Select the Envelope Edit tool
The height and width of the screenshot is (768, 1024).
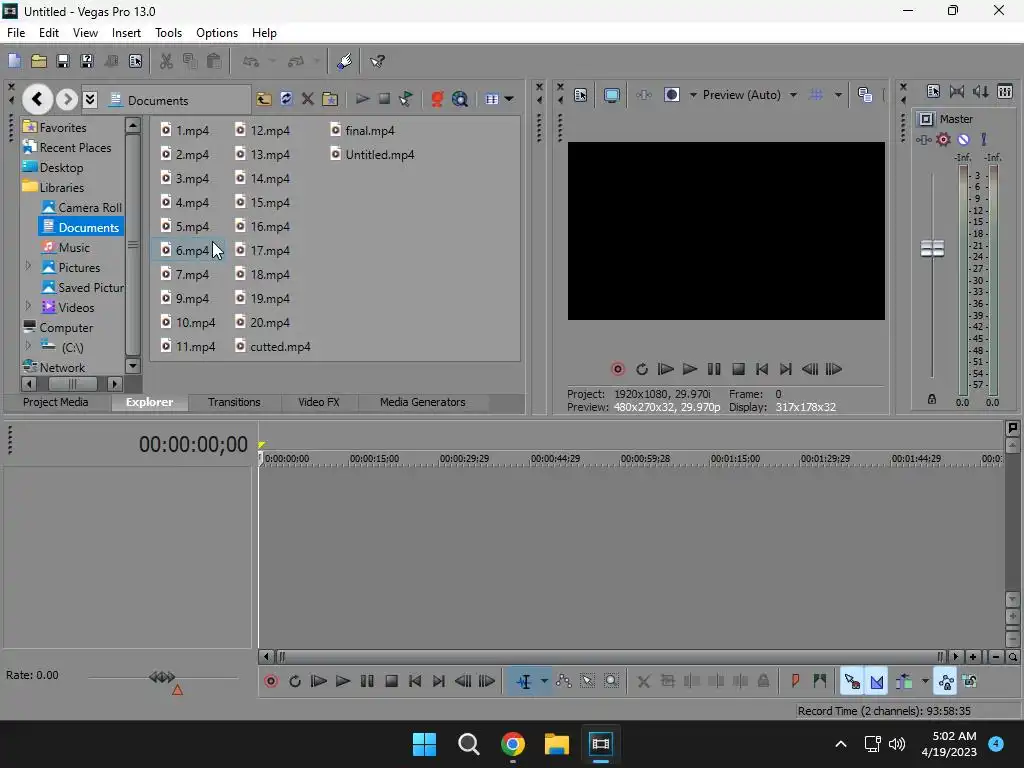pos(564,682)
